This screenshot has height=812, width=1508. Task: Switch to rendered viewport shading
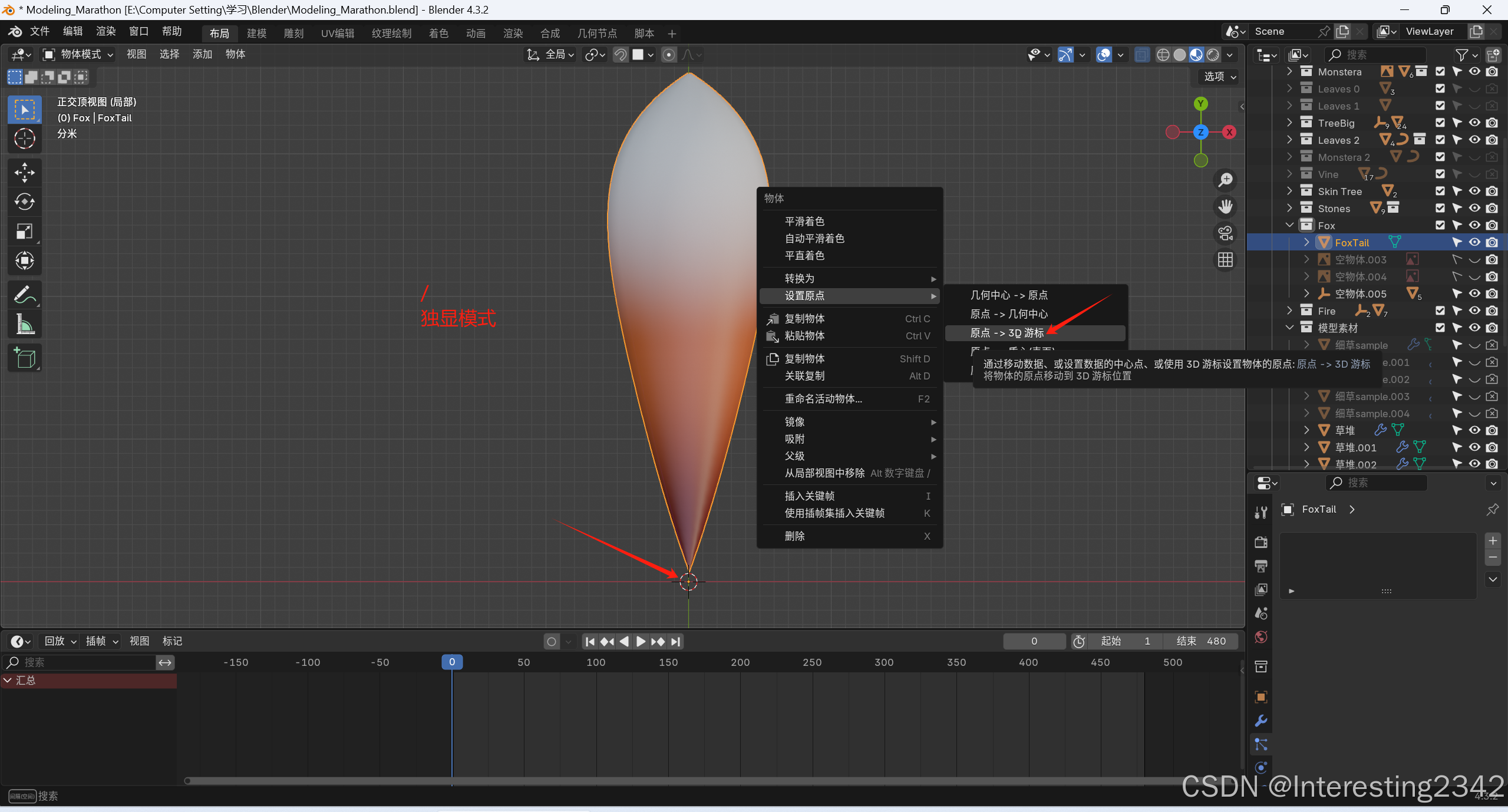tap(1213, 55)
